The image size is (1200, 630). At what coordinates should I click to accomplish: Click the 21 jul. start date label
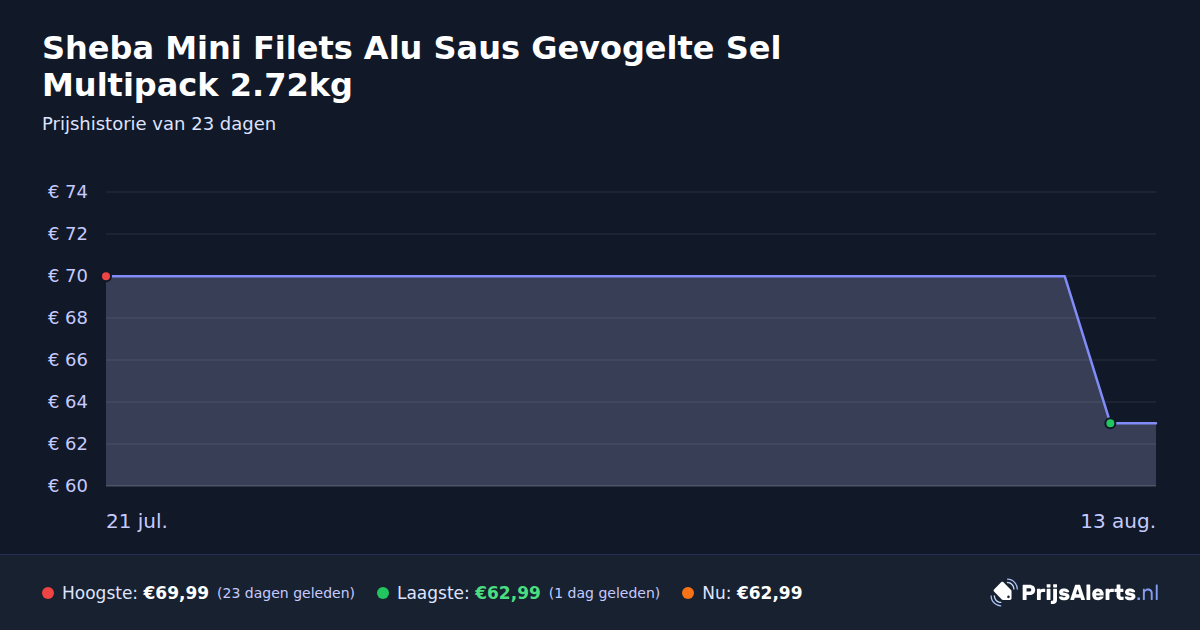[137, 521]
